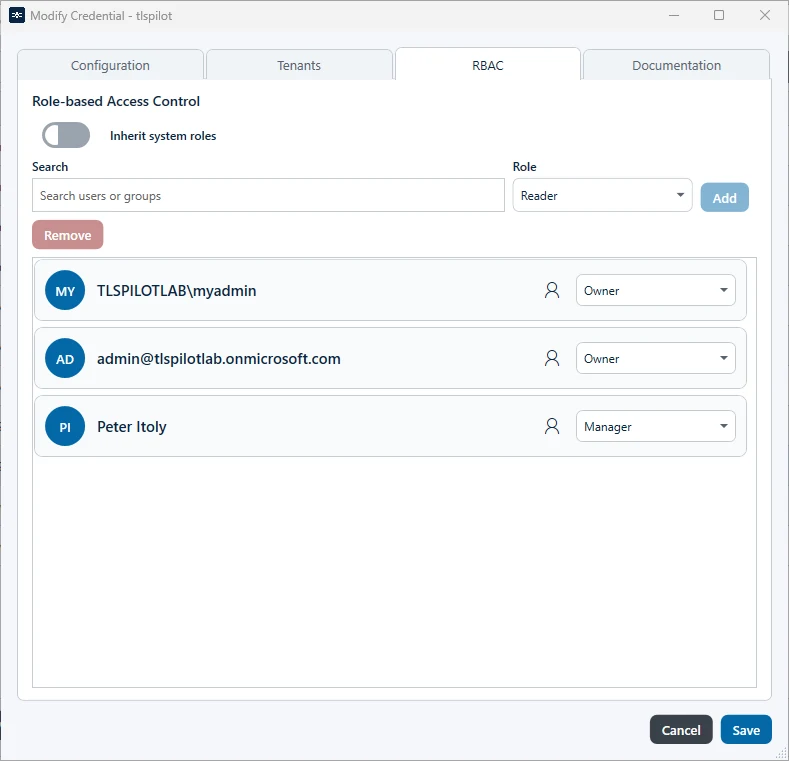Close the Modify Credential window
Screen dimensions: 789x761
[765, 16]
